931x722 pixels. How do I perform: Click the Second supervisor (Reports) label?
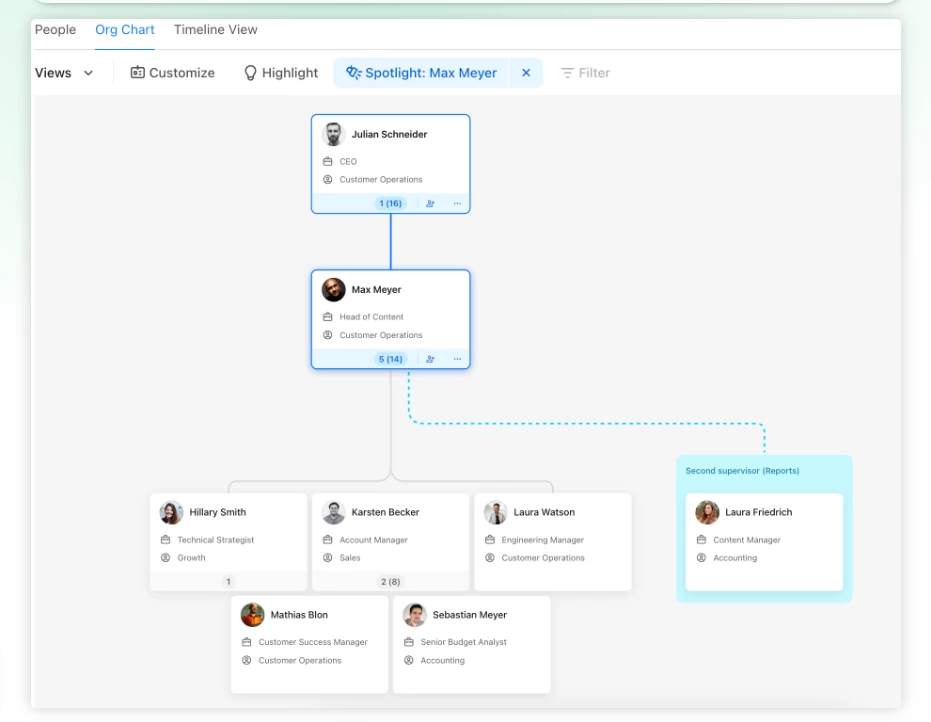(x=742, y=471)
